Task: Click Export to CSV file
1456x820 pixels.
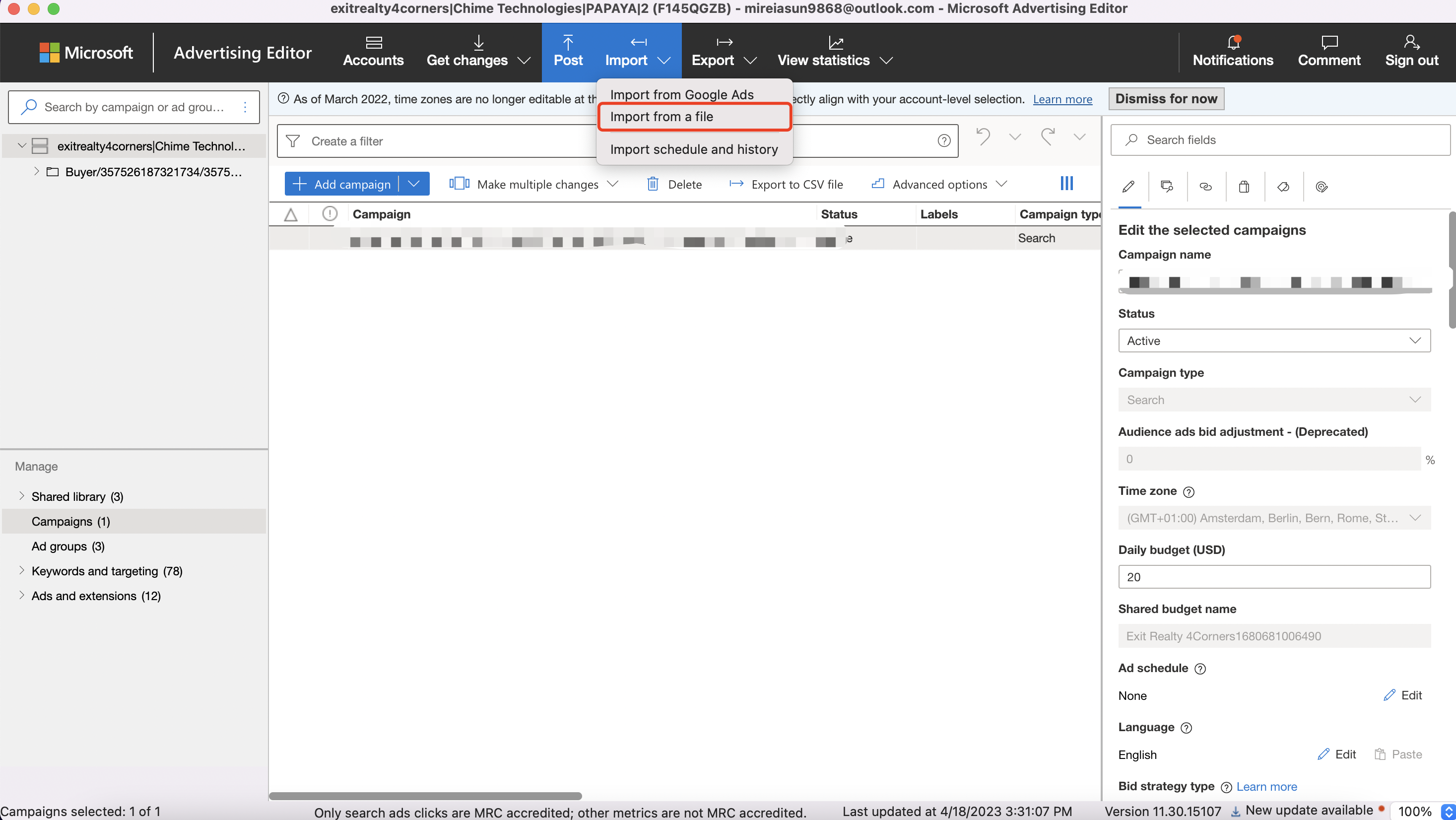Action: pyautogui.click(x=786, y=184)
